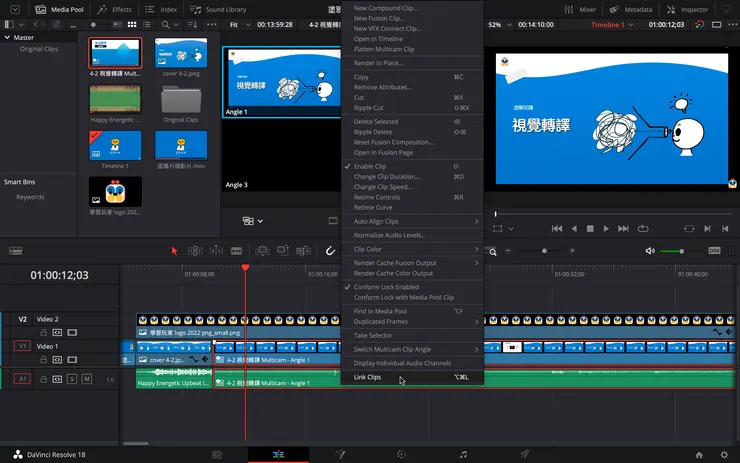Open the Fit zoom dropdown
Image resolution: width=740 pixels, height=463 pixels.
[237, 24]
